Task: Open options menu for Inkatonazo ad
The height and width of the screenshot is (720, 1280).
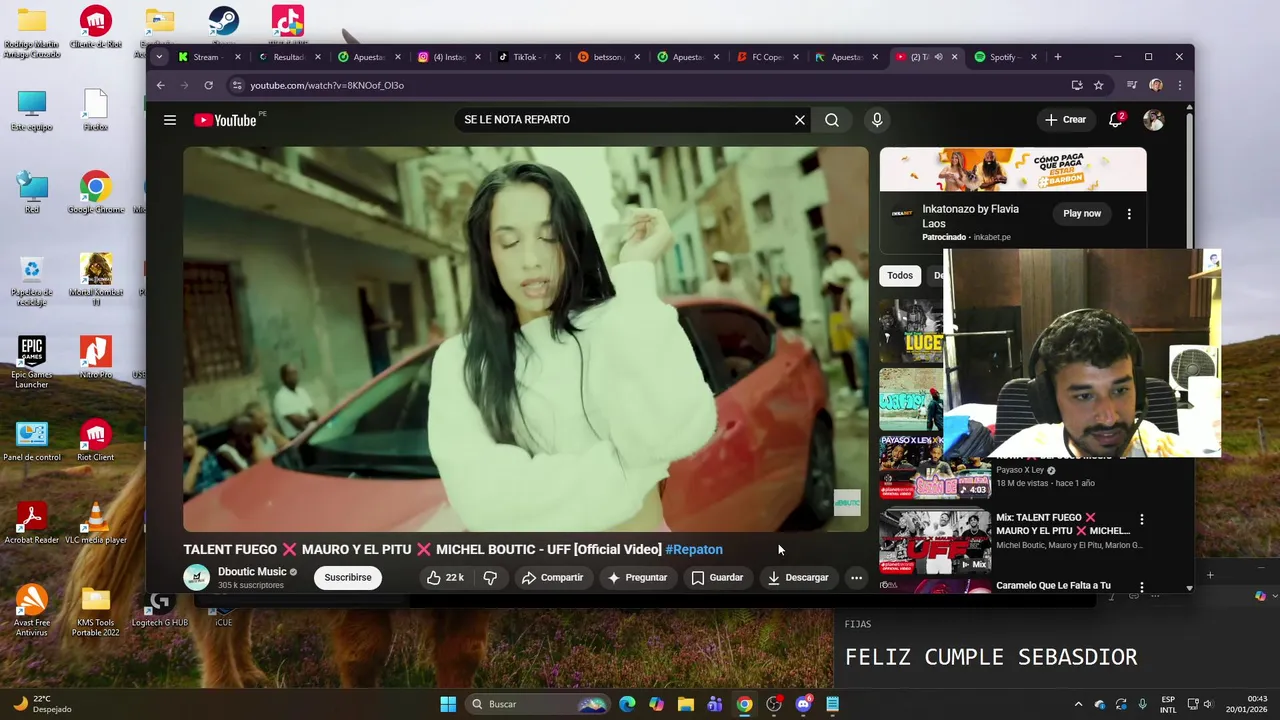Action: click(x=1129, y=214)
